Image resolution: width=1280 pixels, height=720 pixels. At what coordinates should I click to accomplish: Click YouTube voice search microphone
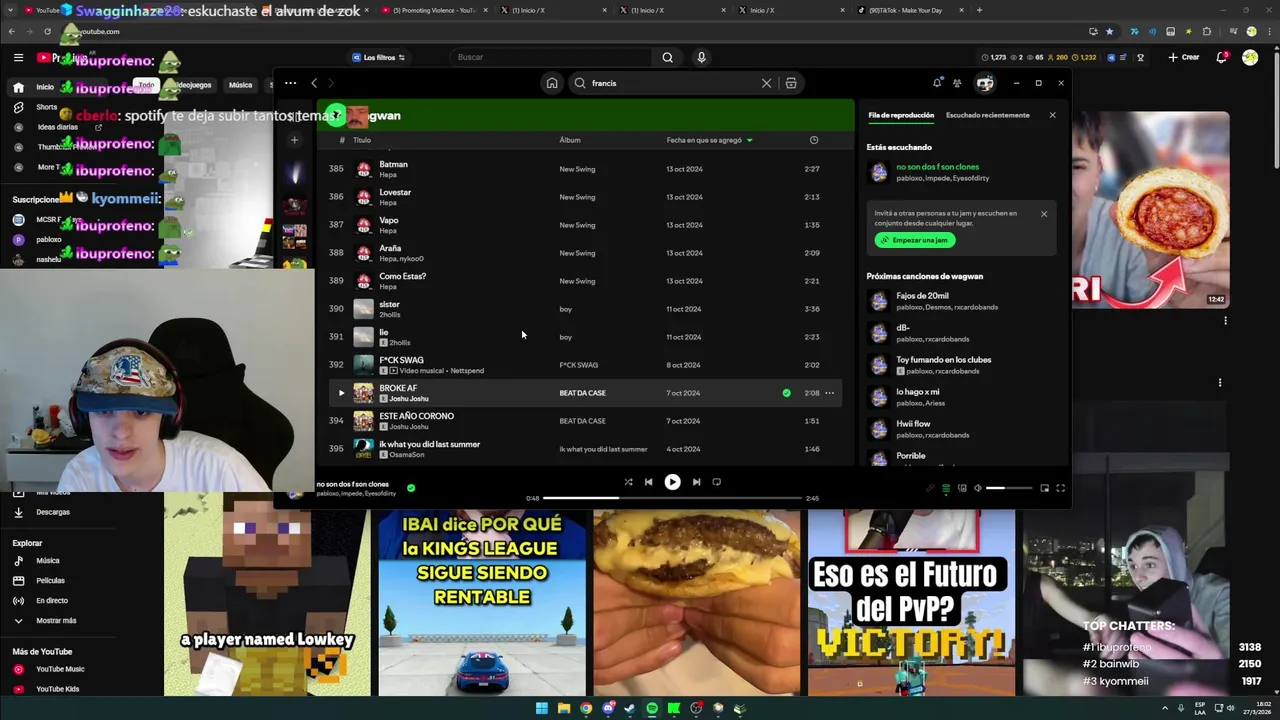point(701,57)
